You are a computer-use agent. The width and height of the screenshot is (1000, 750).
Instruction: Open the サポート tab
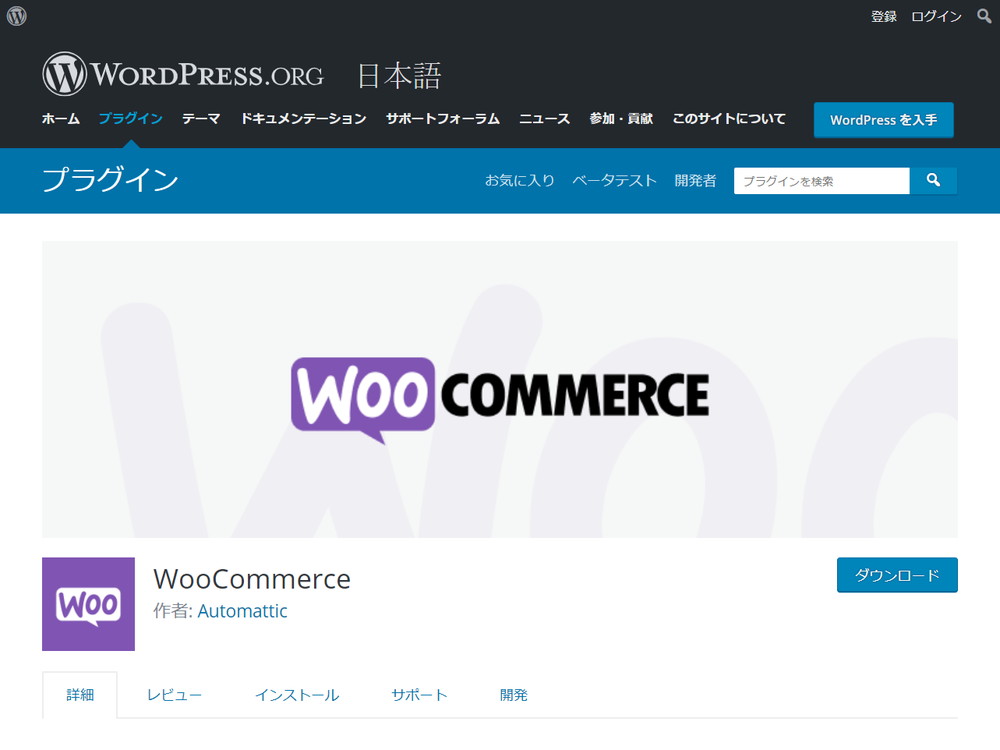click(419, 695)
